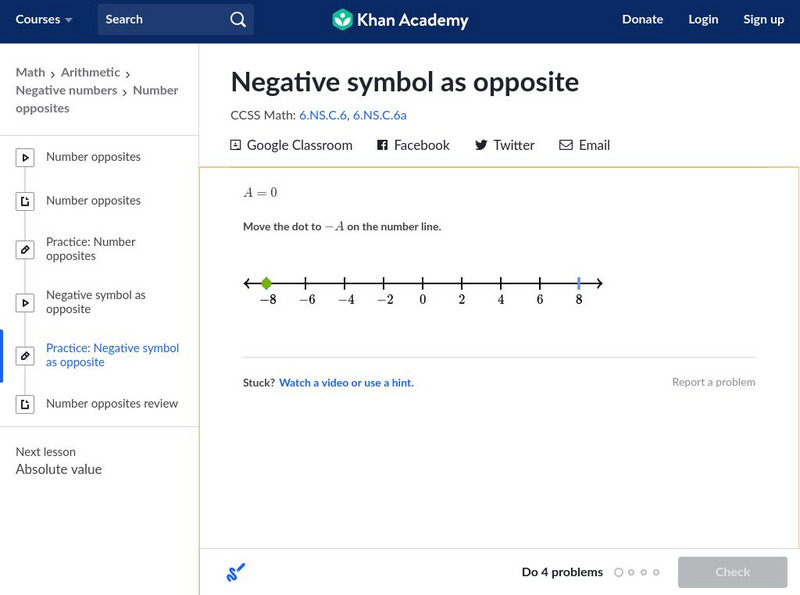Click the Negative numbers breadcrumb

(x=66, y=90)
